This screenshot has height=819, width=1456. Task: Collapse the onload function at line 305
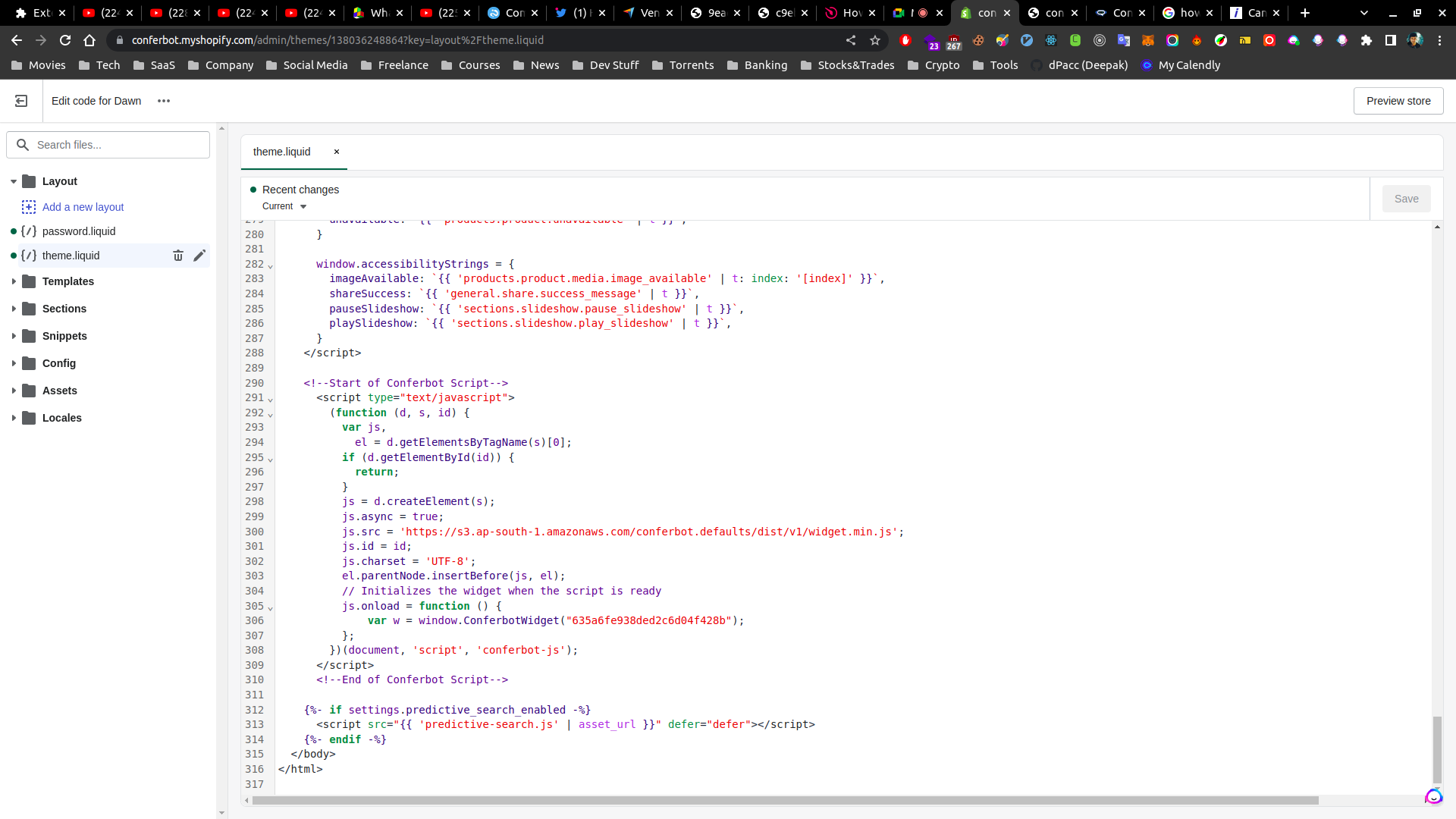(x=271, y=608)
